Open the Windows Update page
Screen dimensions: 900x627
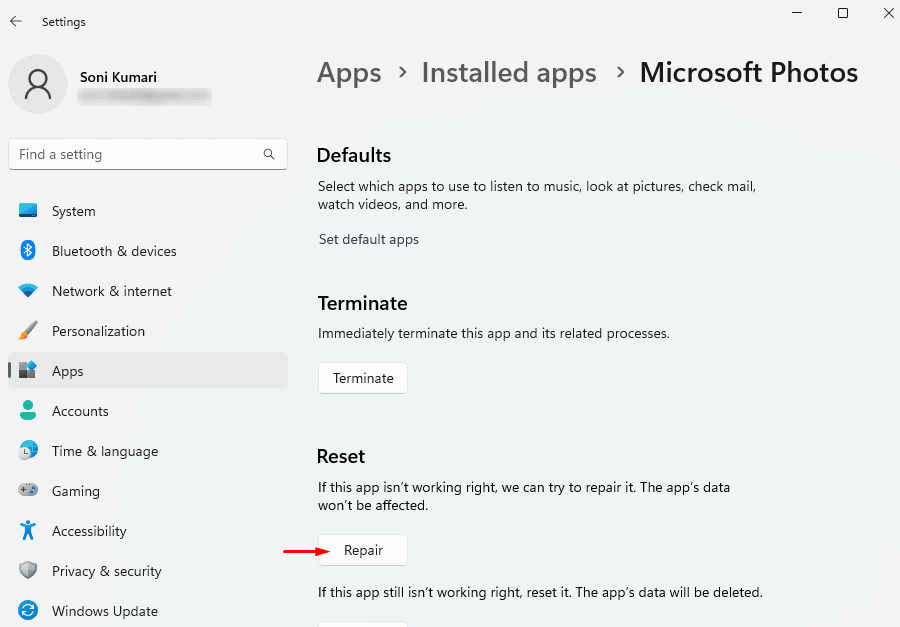point(148,611)
